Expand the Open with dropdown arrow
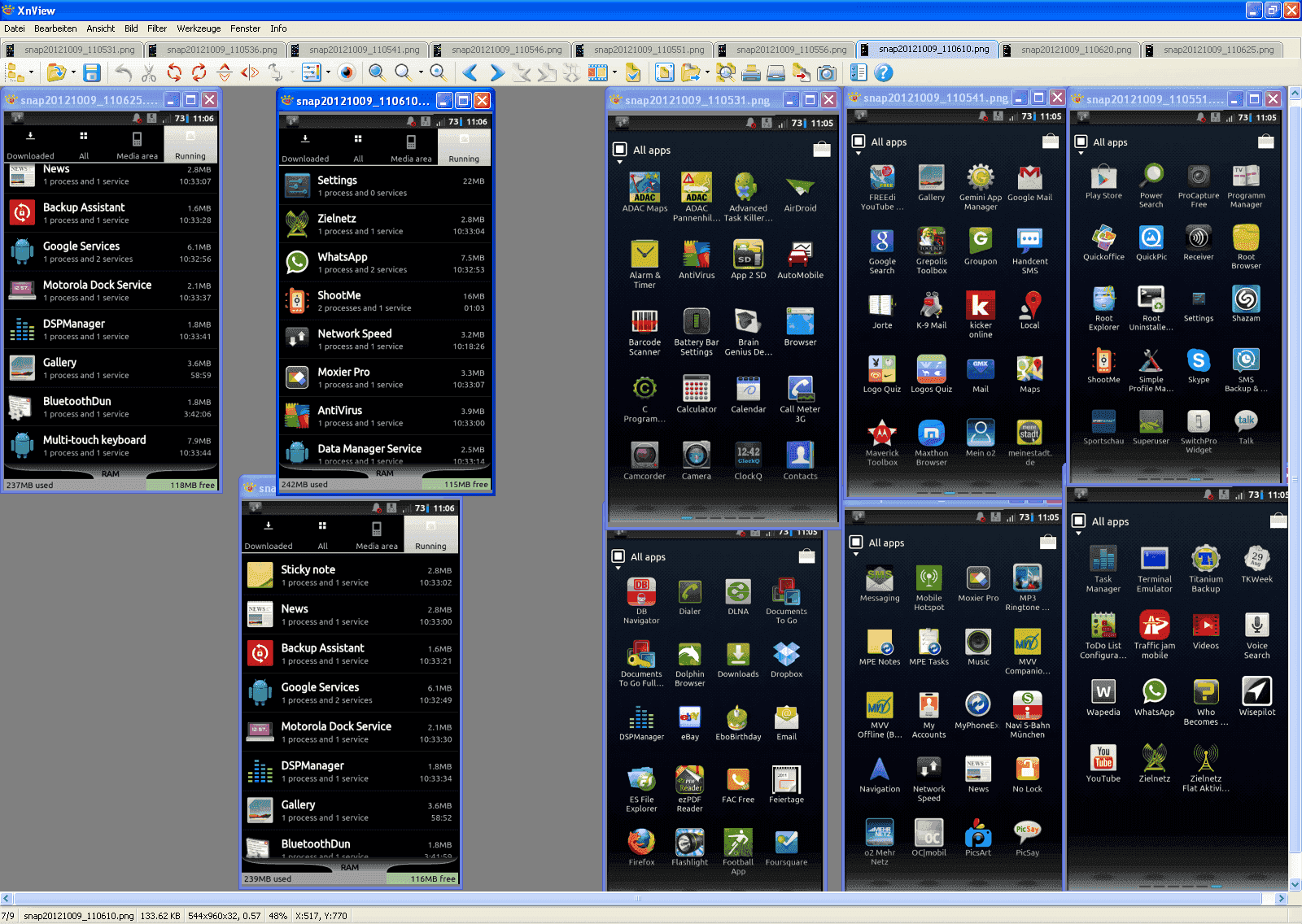This screenshot has width=1302, height=924. [x=706, y=73]
